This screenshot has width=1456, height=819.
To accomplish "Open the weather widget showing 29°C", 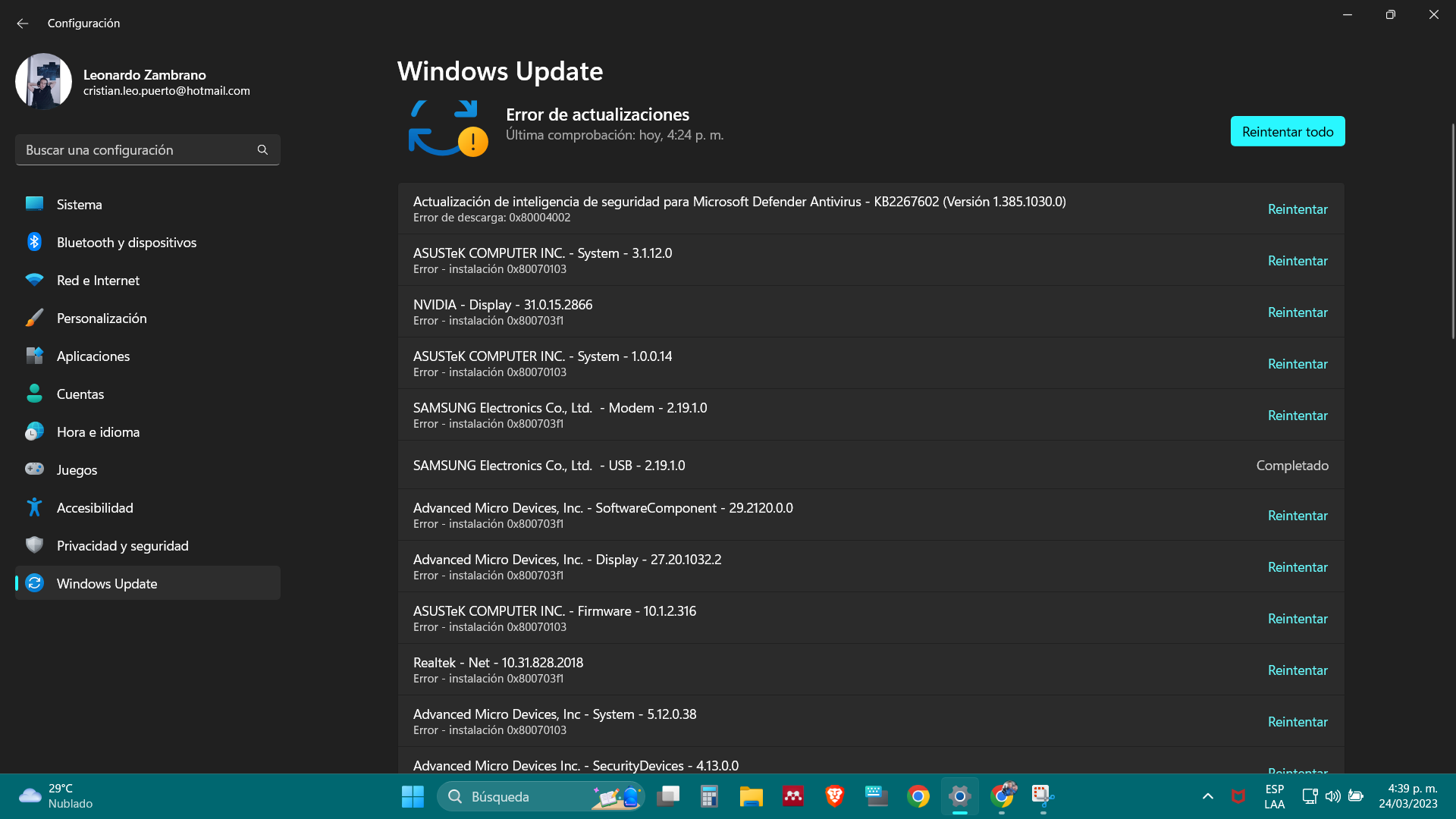I will pyautogui.click(x=57, y=796).
